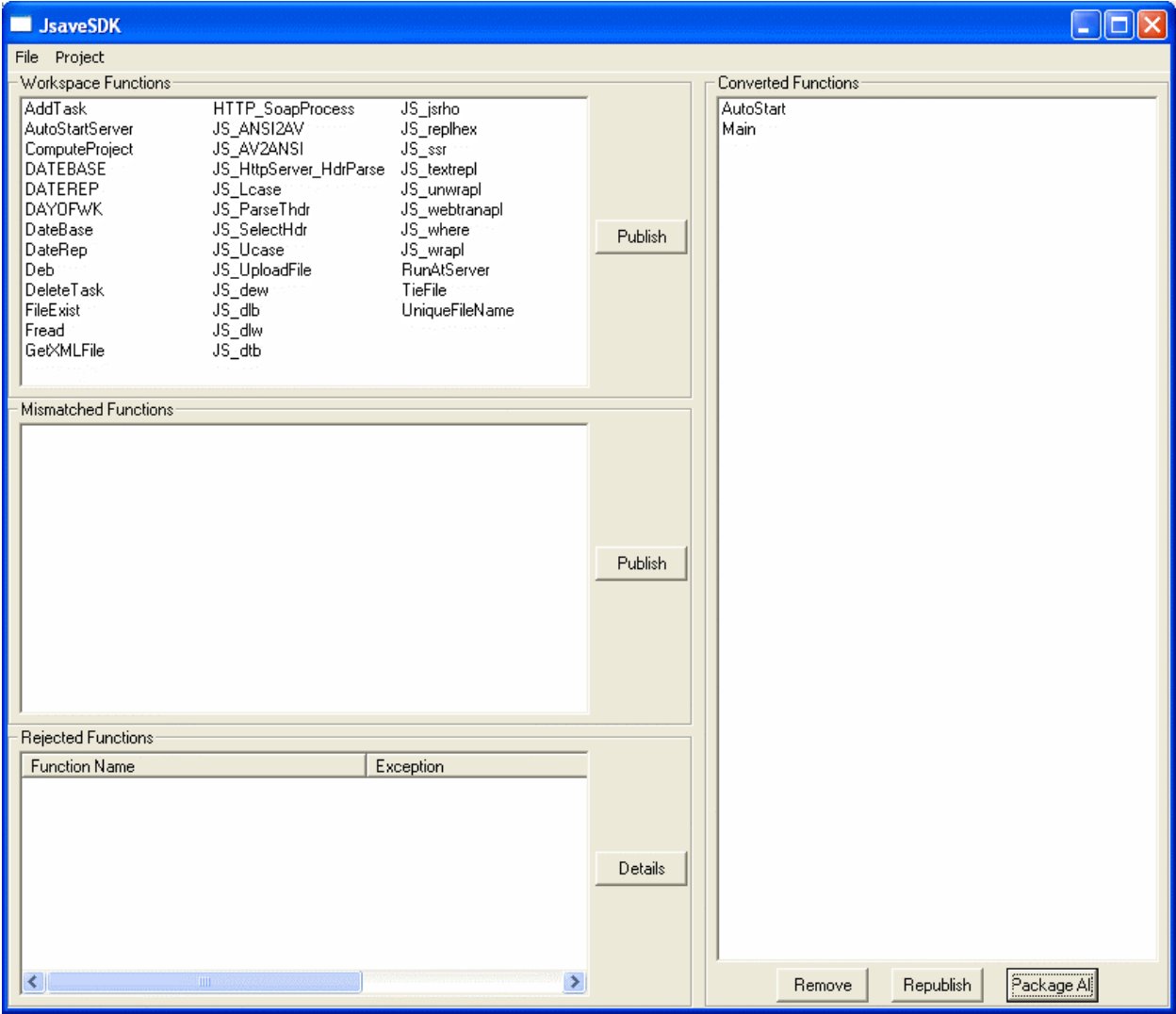Click the Exception column header
1176x1014 pixels.
476,766
